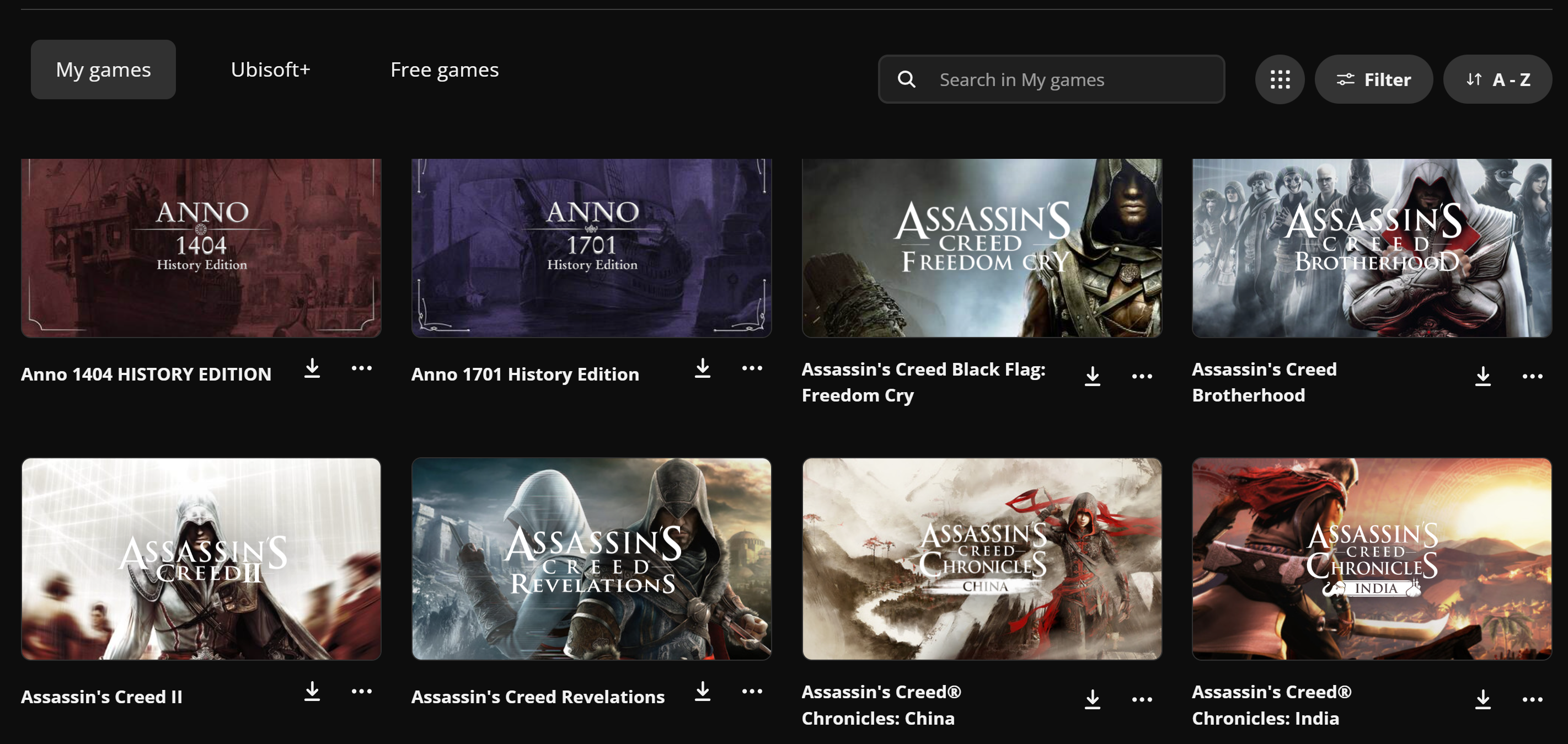Click Assassin's Creed Chronicles: China title

[881, 705]
